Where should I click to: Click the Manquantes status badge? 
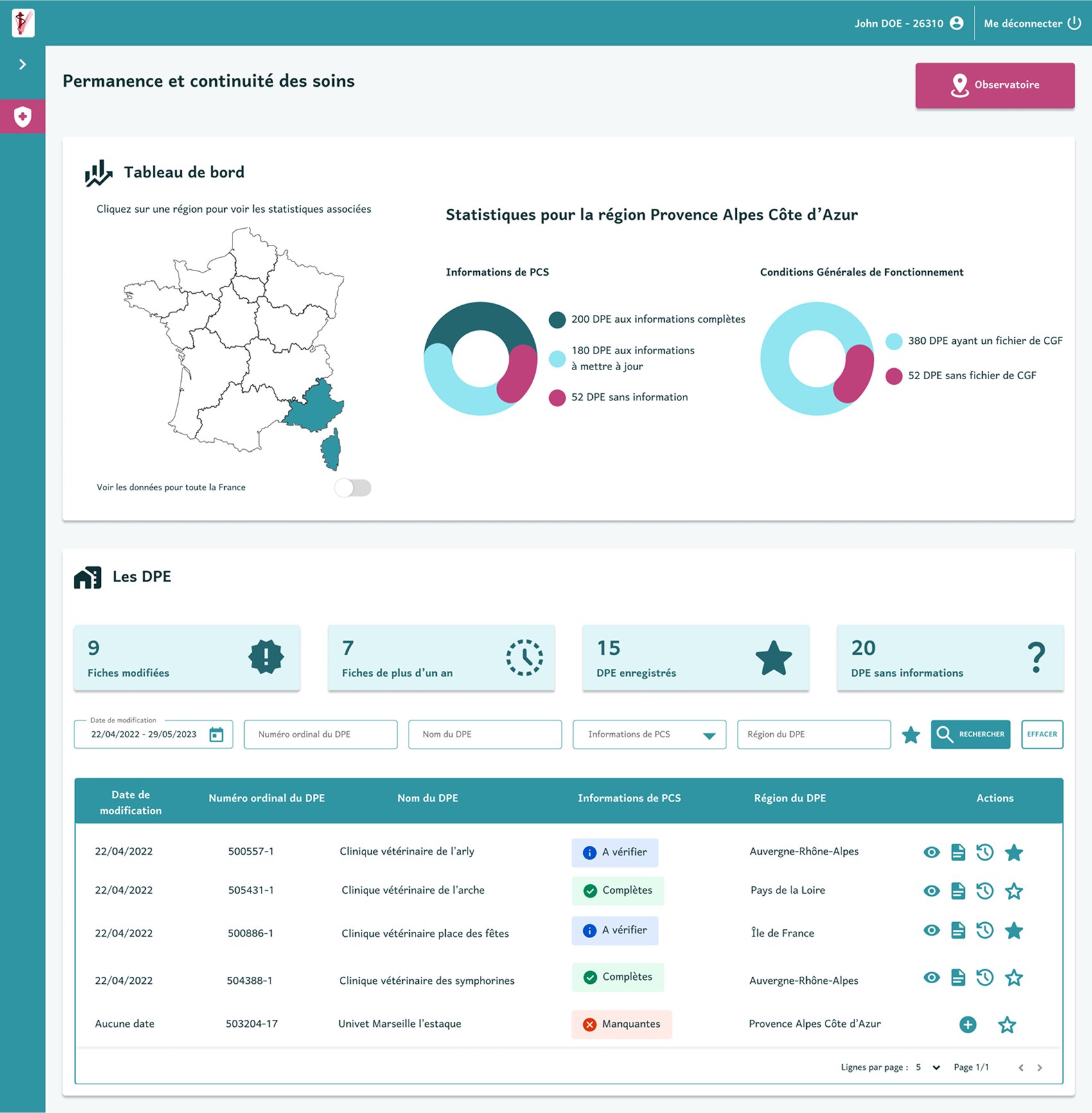tap(622, 1024)
